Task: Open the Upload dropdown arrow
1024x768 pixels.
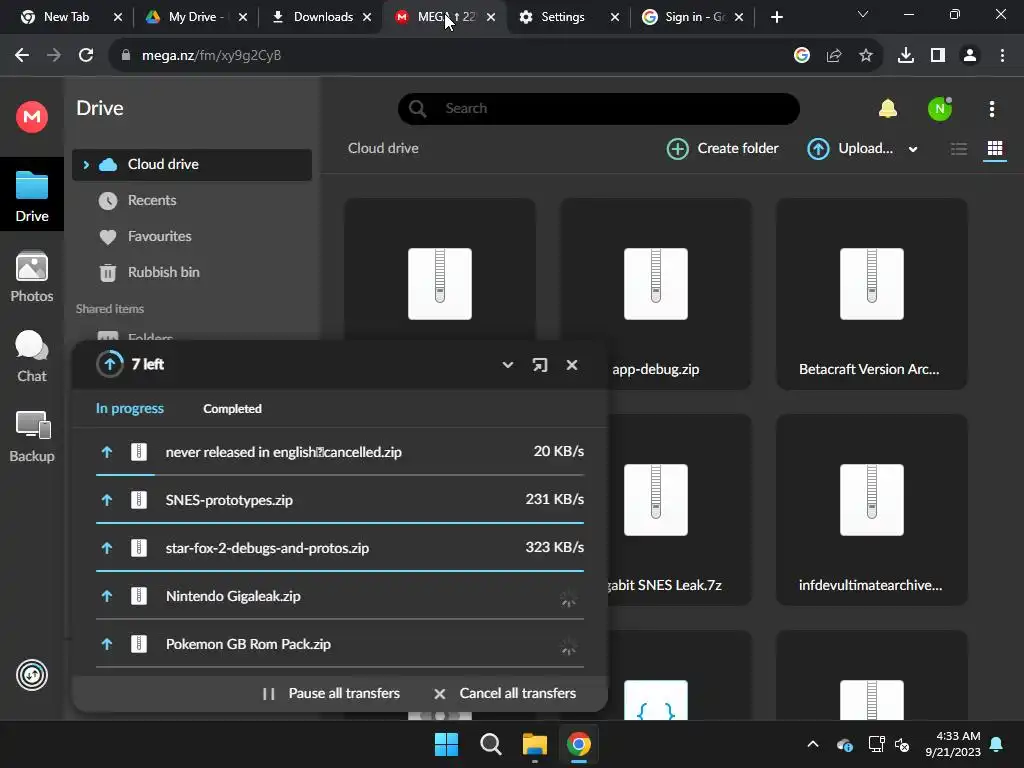Action: point(913,150)
